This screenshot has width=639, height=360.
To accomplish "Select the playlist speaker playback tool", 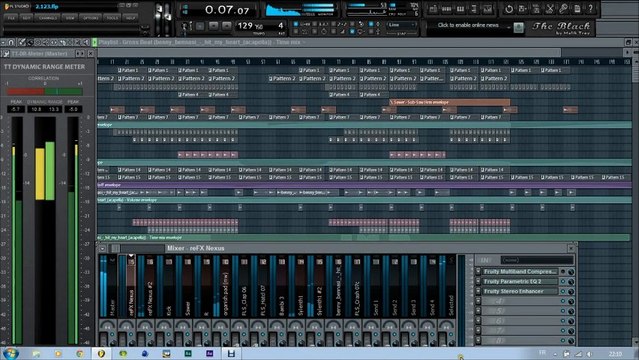I will click(86, 42).
